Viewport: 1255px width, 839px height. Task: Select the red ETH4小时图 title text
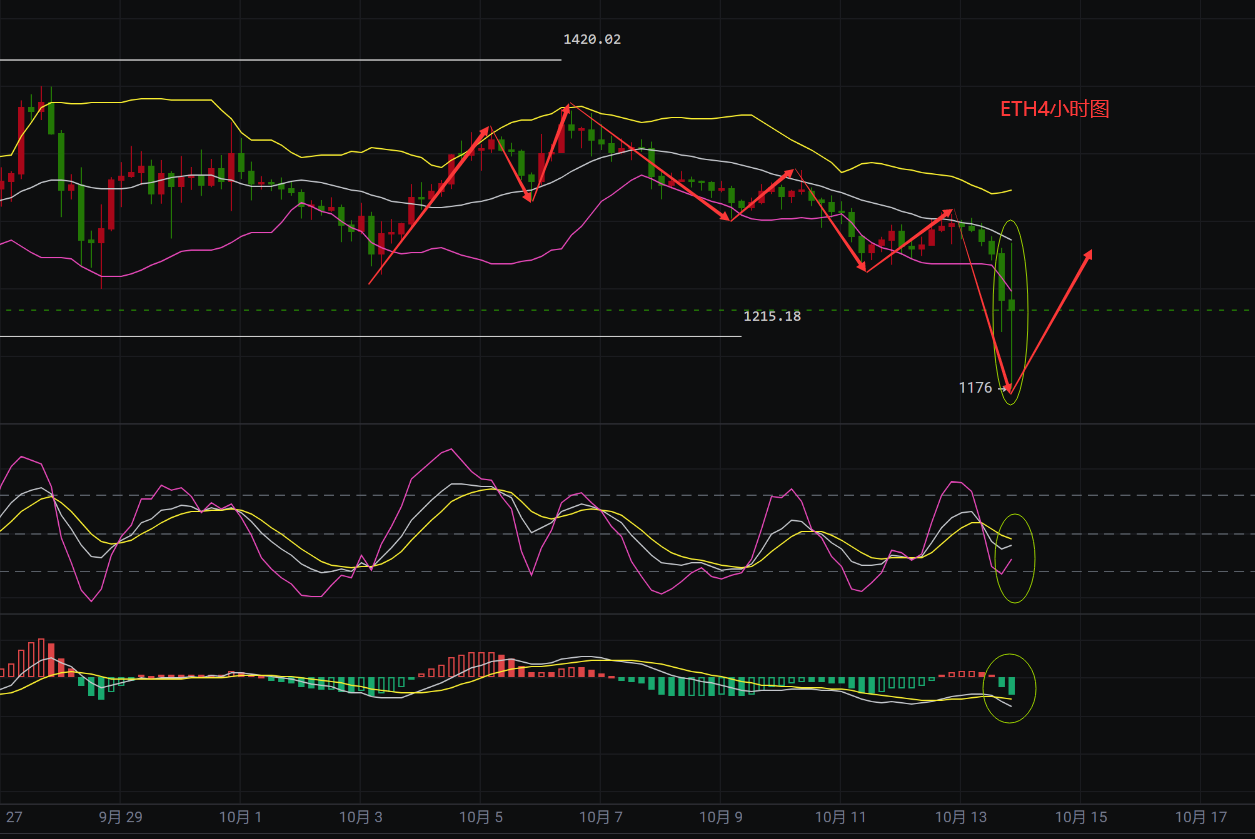pos(1055,110)
